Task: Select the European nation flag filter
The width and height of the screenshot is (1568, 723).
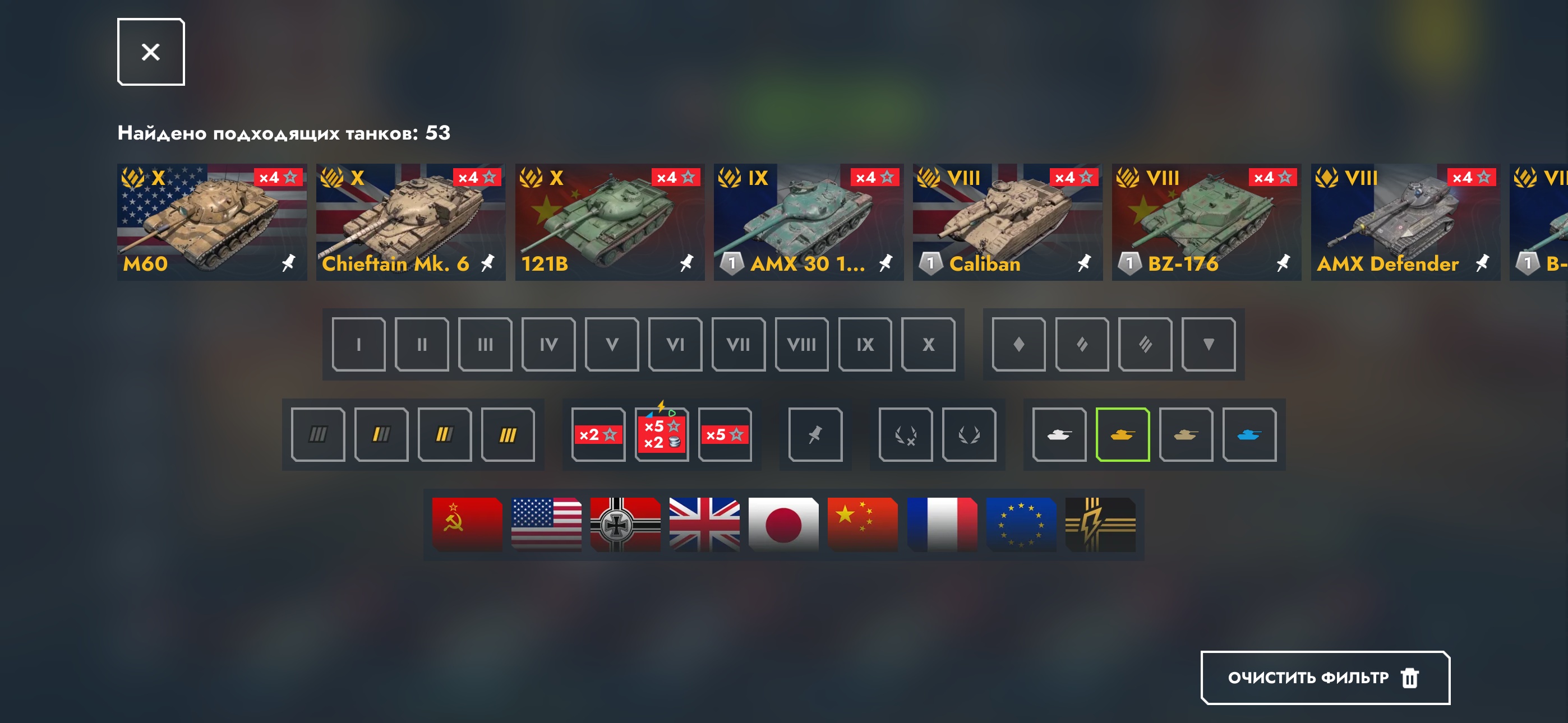Action: [x=1021, y=524]
